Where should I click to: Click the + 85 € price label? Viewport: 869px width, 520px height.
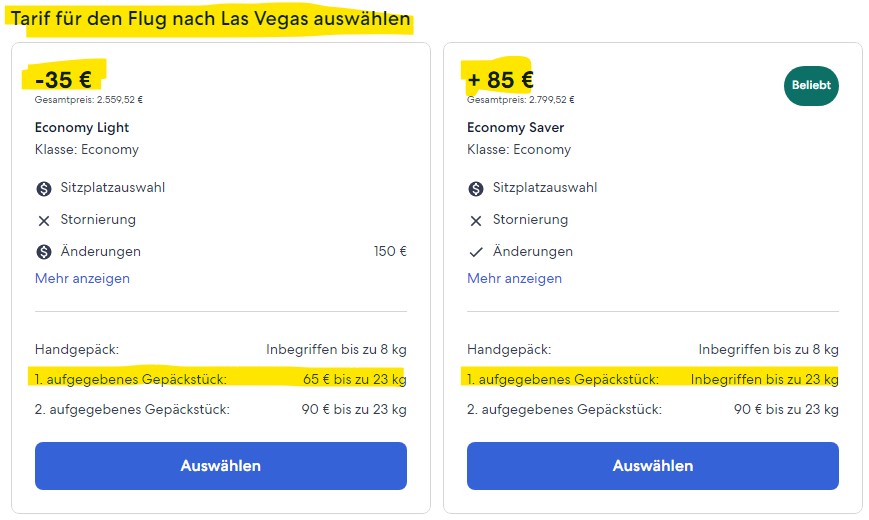pyautogui.click(x=500, y=80)
